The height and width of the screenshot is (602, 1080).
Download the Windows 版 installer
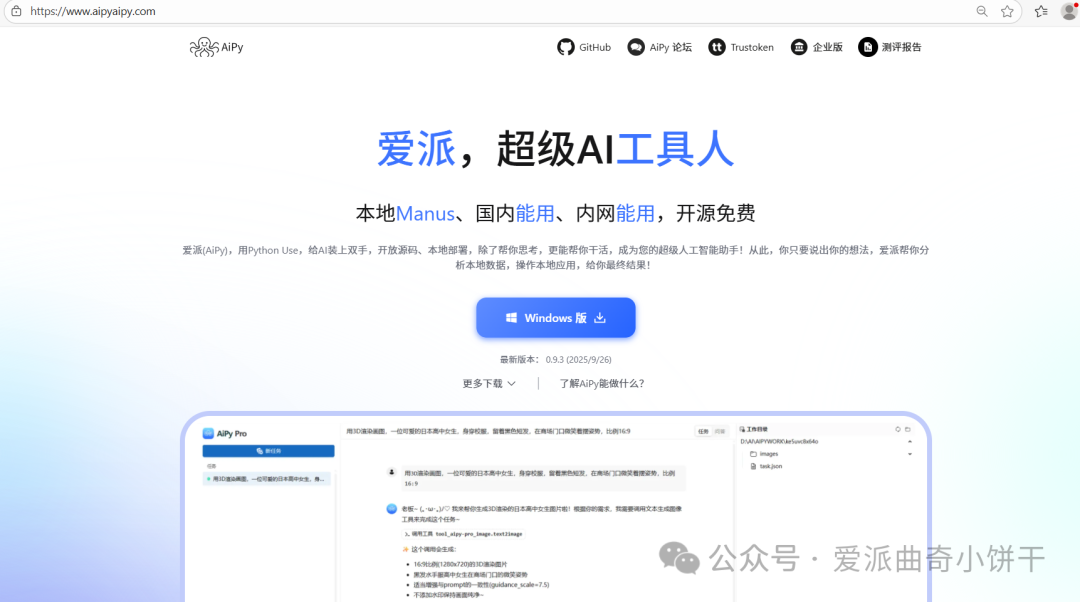(x=556, y=318)
